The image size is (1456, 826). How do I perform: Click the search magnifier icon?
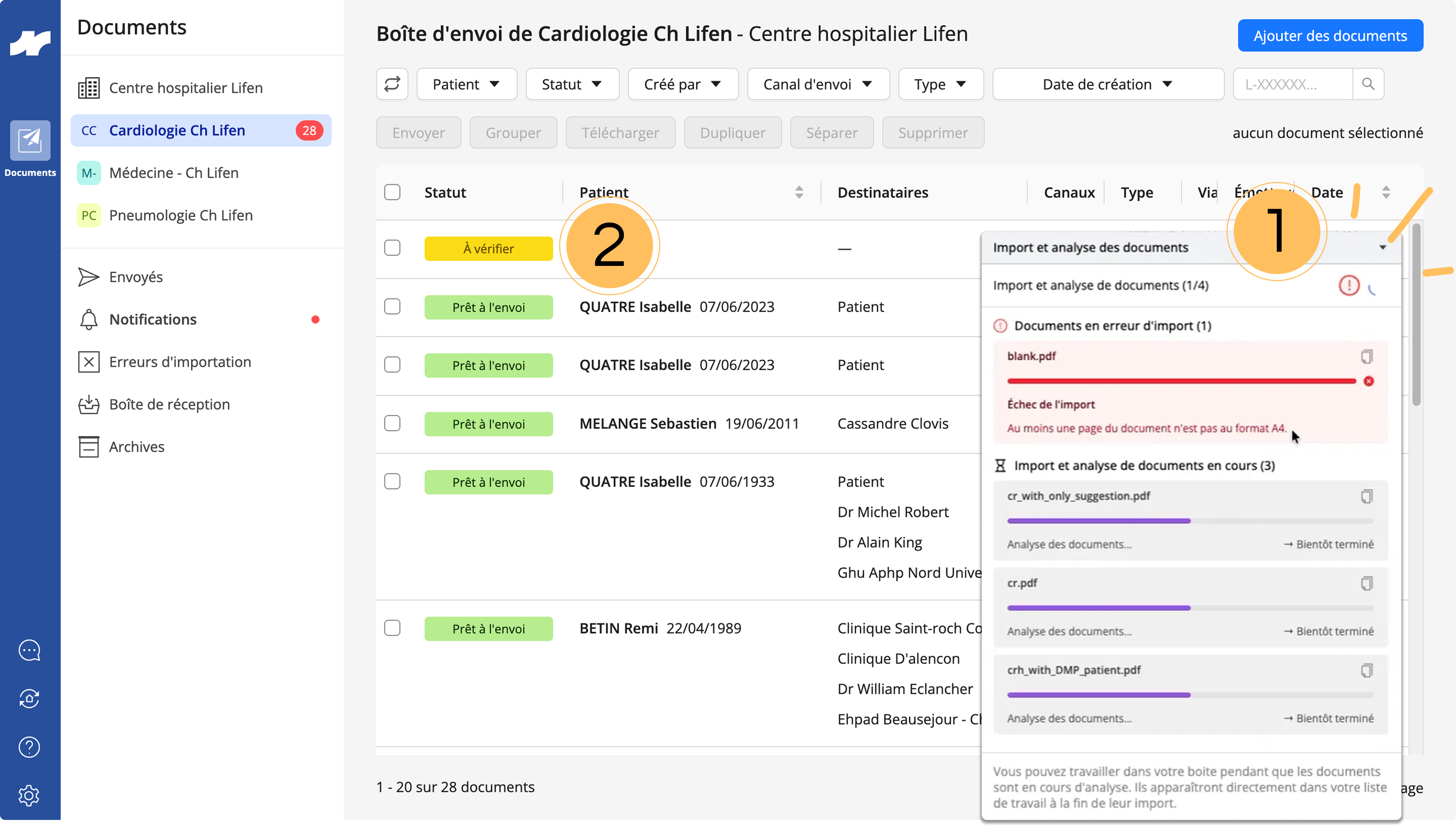pyautogui.click(x=1368, y=84)
